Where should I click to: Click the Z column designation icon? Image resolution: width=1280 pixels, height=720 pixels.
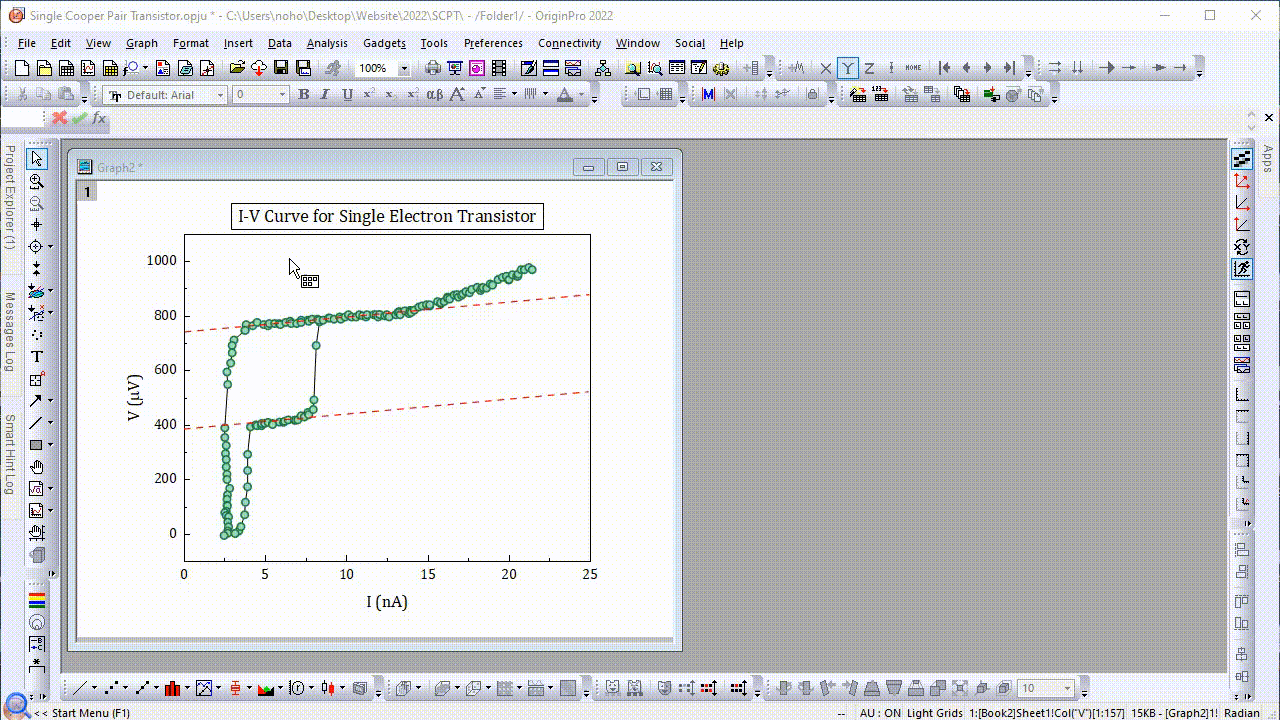tap(870, 68)
